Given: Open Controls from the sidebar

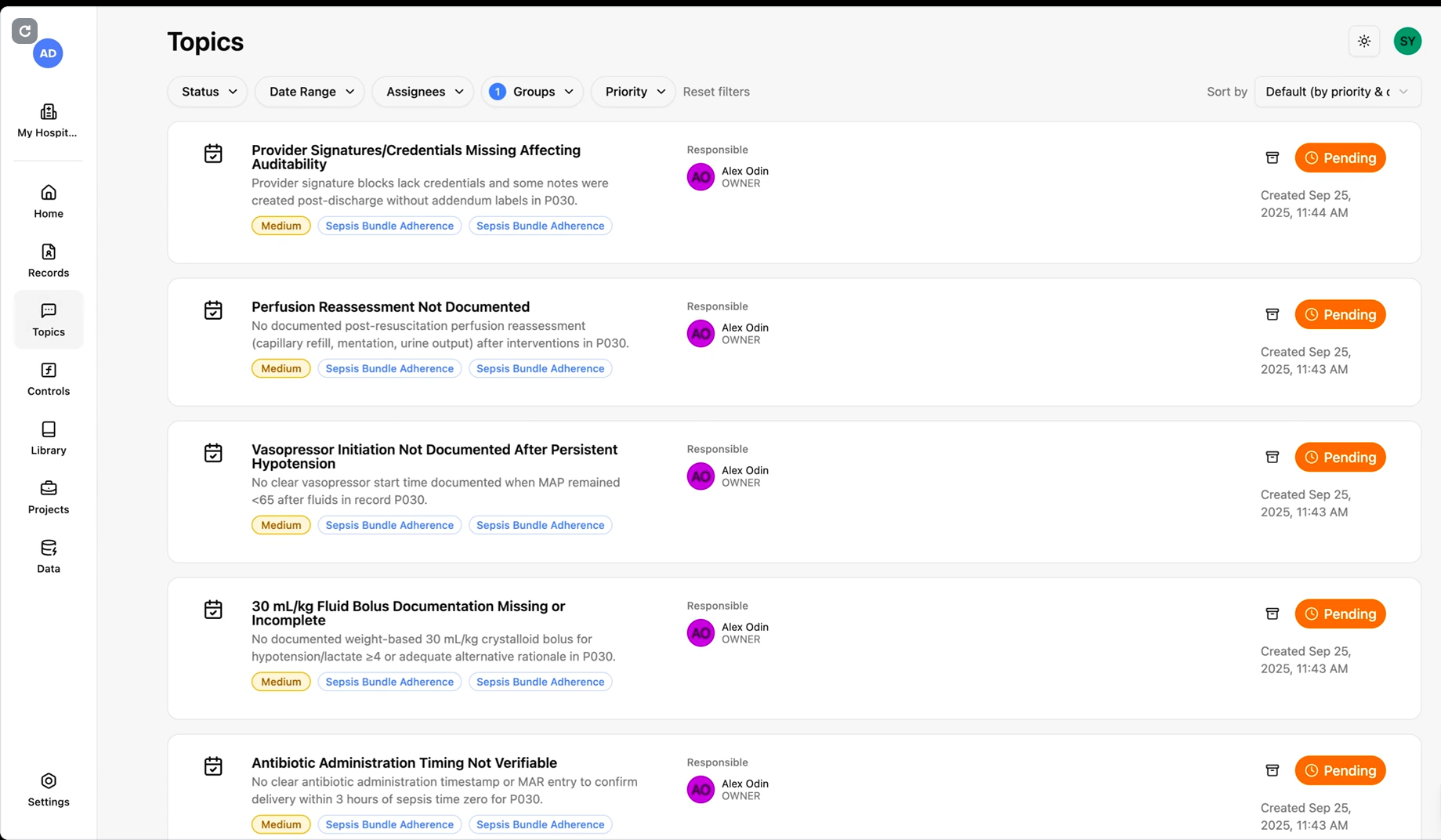Looking at the screenshot, I should (49, 378).
